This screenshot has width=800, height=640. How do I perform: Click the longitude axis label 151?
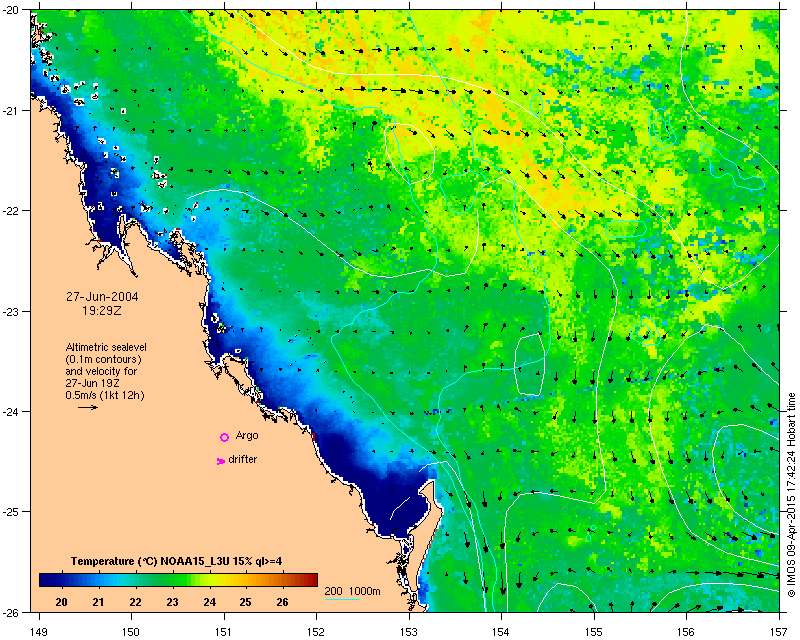[x=224, y=632]
